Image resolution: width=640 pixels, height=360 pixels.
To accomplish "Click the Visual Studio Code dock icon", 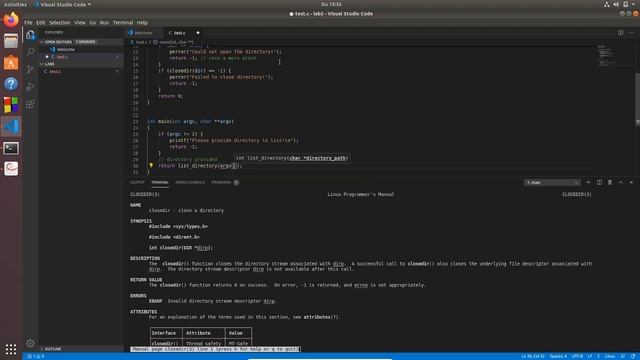I will (x=11, y=126).
